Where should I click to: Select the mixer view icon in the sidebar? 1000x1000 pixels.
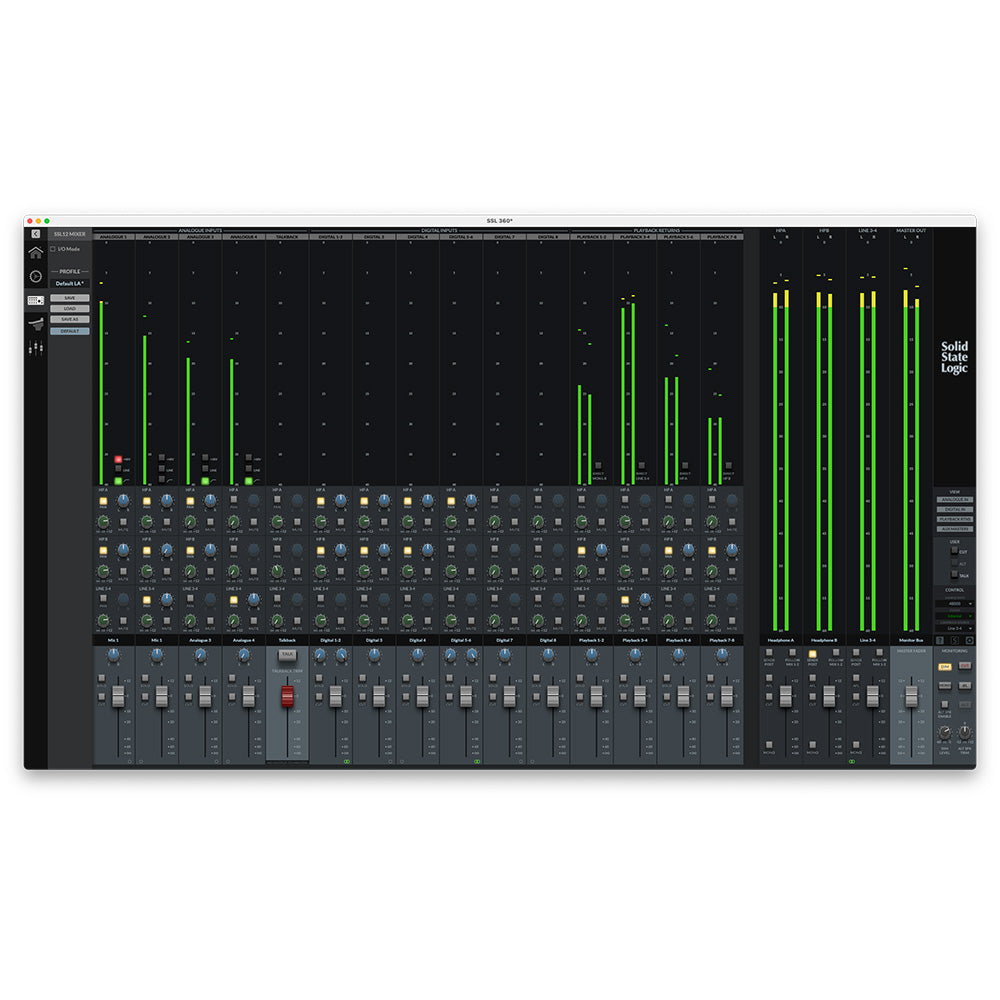36,300
